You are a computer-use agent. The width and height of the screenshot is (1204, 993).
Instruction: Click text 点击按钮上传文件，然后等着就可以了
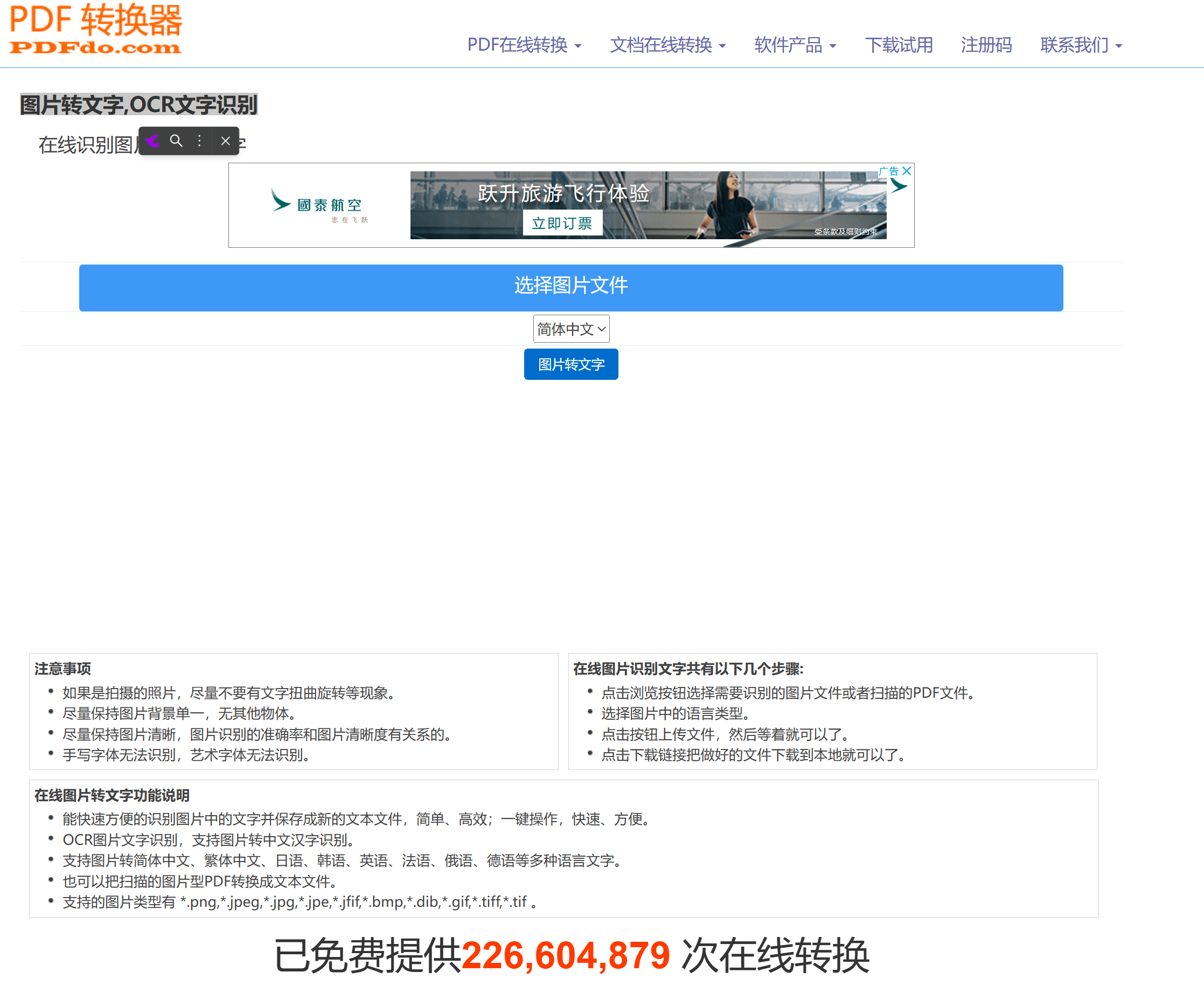725,734
